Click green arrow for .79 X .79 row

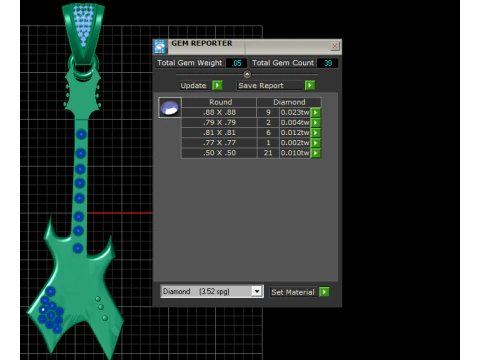coord(315,122)
